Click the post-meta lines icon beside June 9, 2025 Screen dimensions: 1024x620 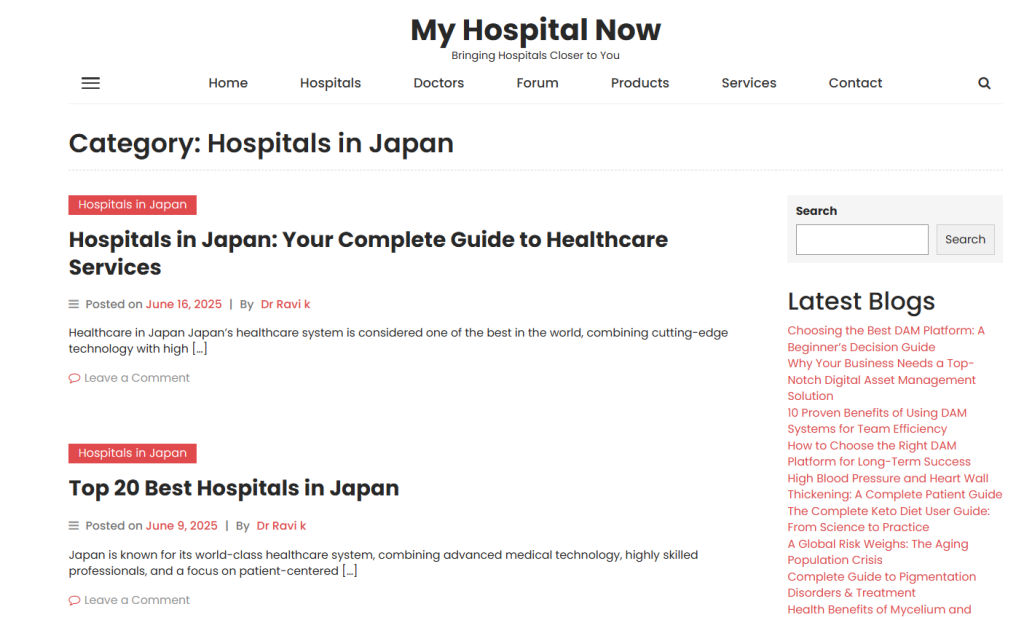pos(74,526)
